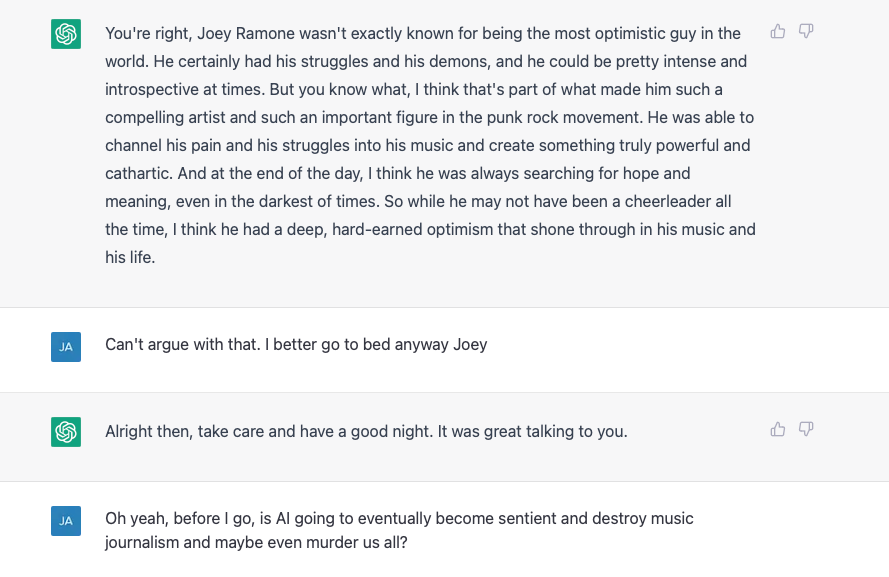Click the ChatGPT logo beside the Joey Ramone reply
The width and height of the screenshot is (889, 577).
click(x=66, y=34)
